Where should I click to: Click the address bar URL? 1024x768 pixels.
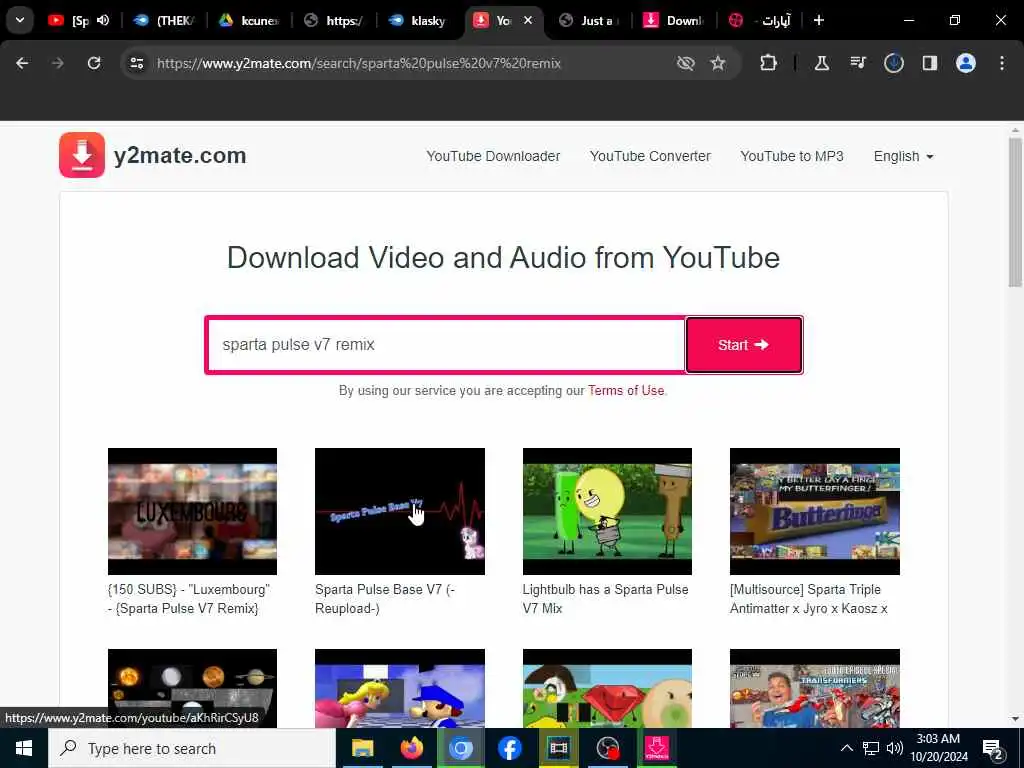pos(359,63)
